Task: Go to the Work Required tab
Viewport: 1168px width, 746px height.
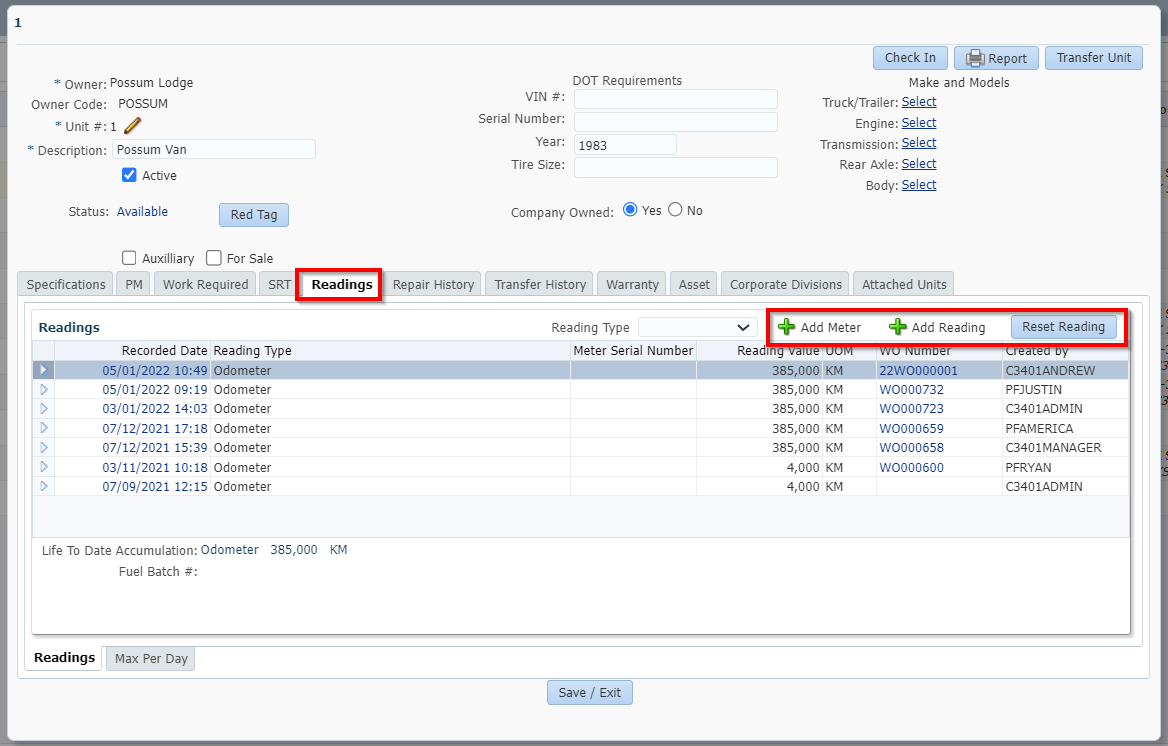Action: 206,284
